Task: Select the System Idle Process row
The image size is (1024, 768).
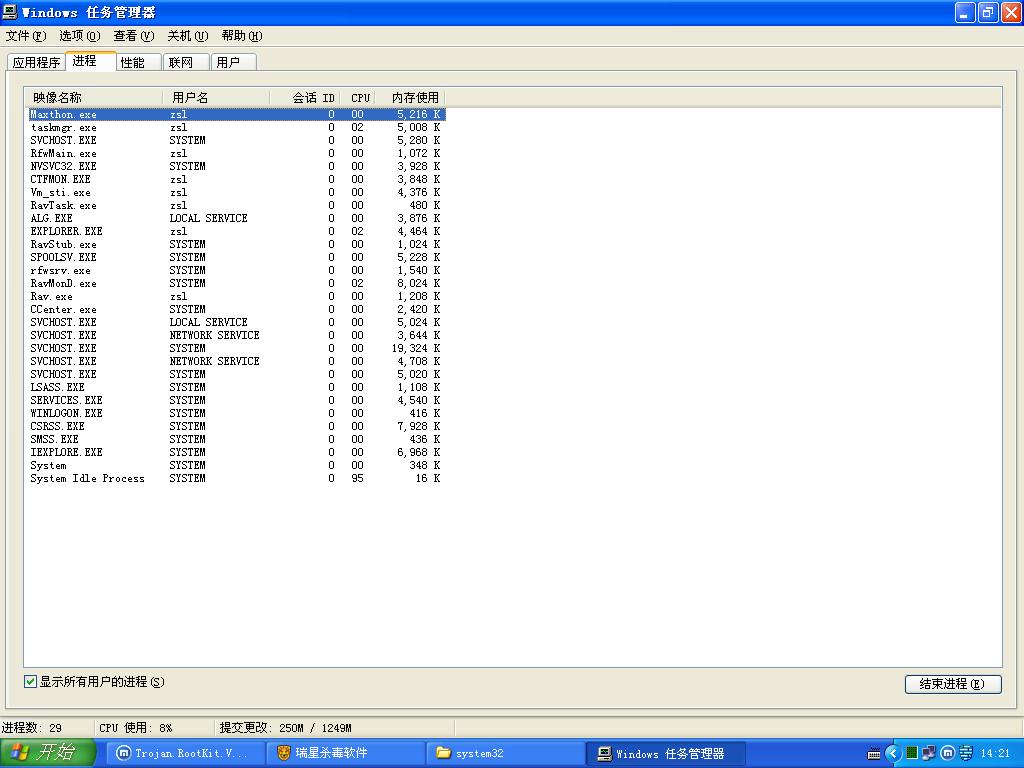Action: coord(236,478)
